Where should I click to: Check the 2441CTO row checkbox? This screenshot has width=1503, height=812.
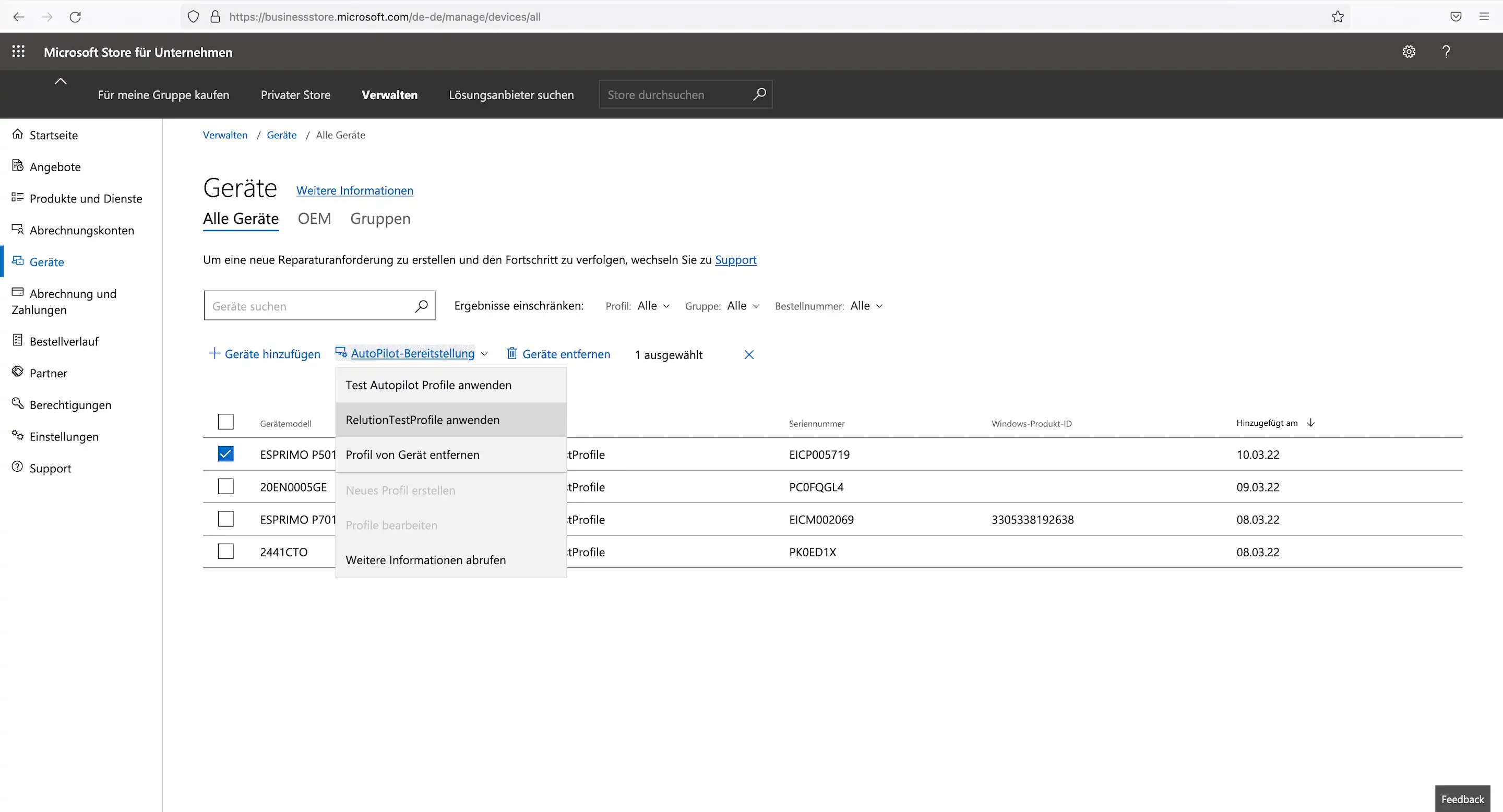coord(226,551)
